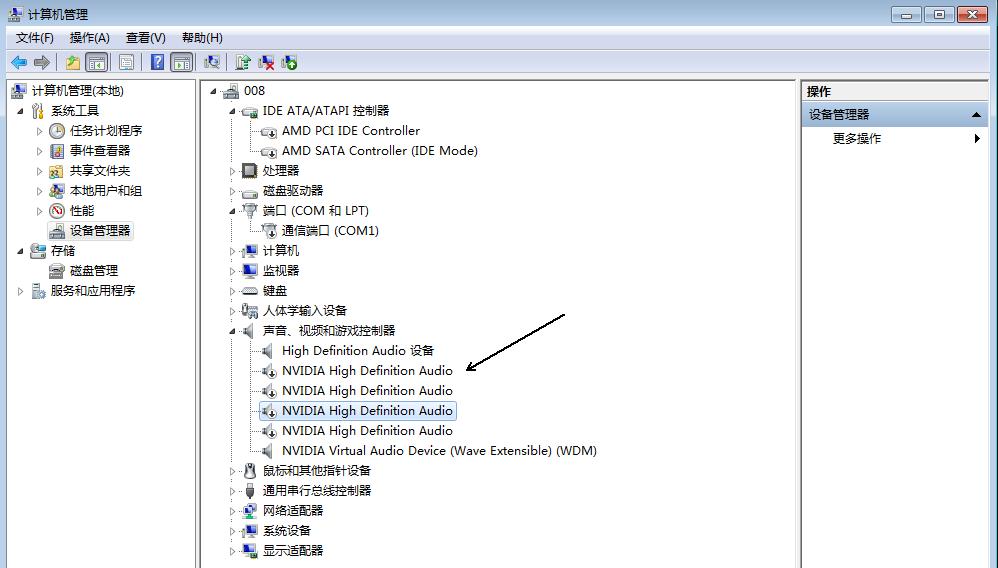
Task: Click the blue Help question mark icon
Action: [x=157, y=62]
